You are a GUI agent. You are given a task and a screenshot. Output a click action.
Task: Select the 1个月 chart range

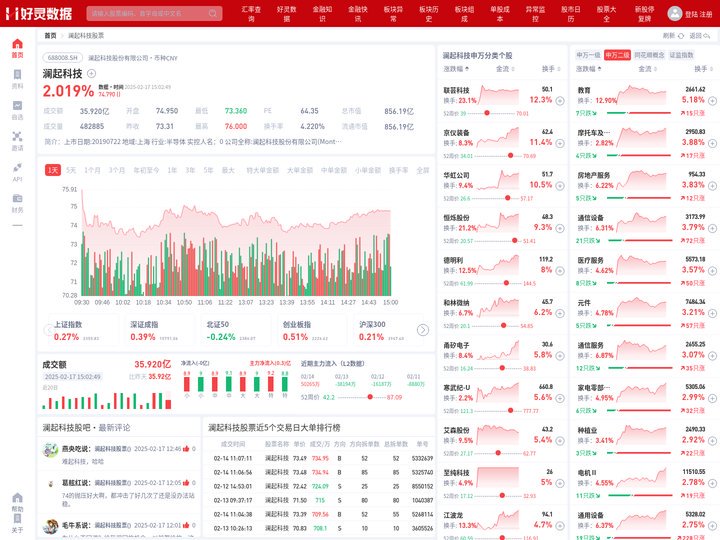[x=92, y=170]
